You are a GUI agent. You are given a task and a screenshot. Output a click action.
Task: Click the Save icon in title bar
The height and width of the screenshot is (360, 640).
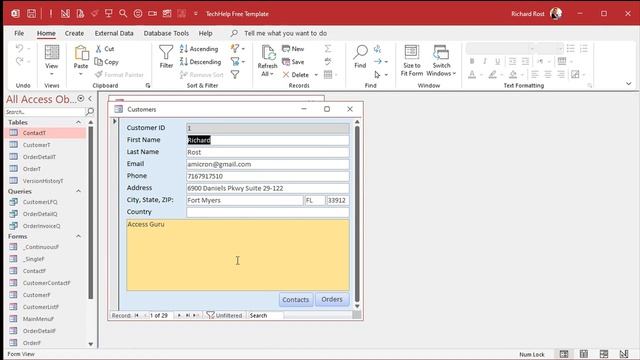pyautogui.click(x=31, y=13)
